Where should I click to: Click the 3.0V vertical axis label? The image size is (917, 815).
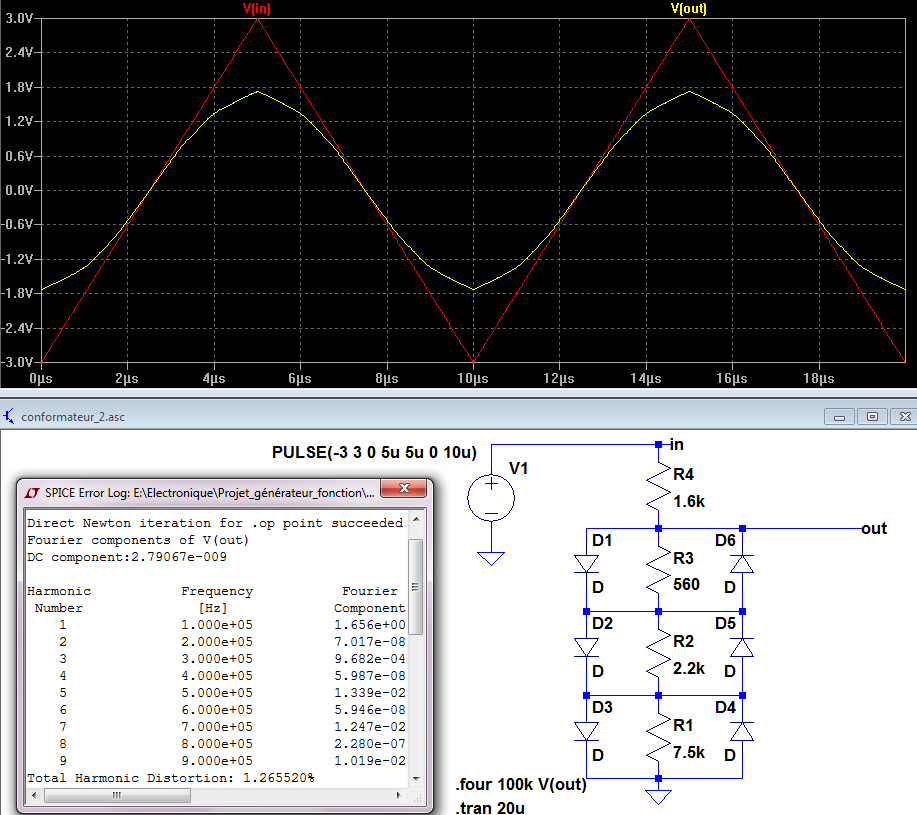tap(19, 18)
